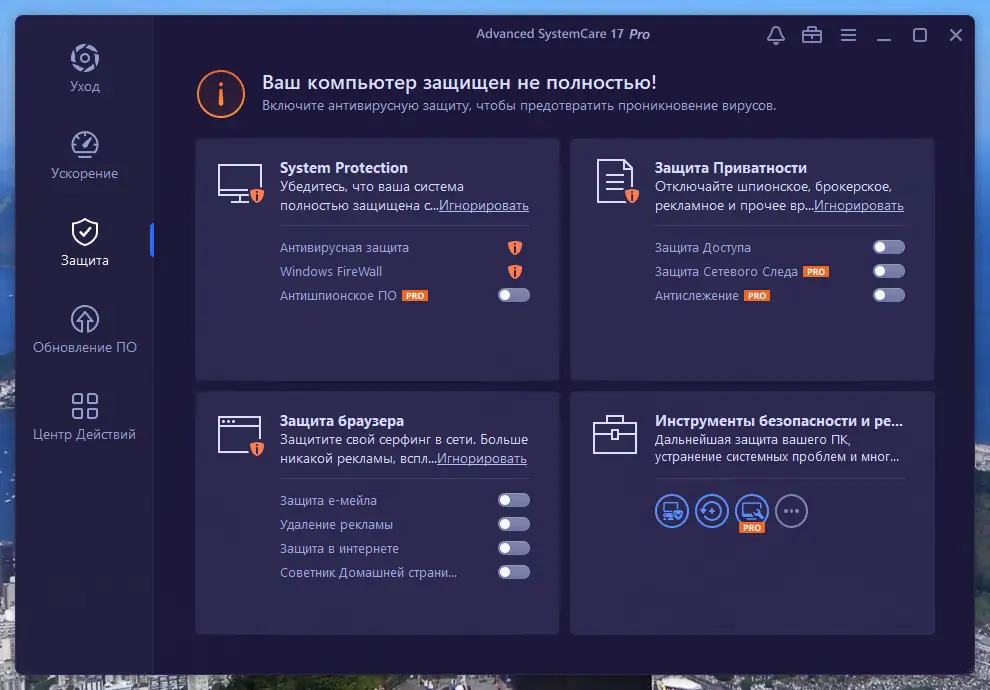This screenshot has height=690, width=990.
Task: Enable Защита Доступа switch
Action: point(889,247)
